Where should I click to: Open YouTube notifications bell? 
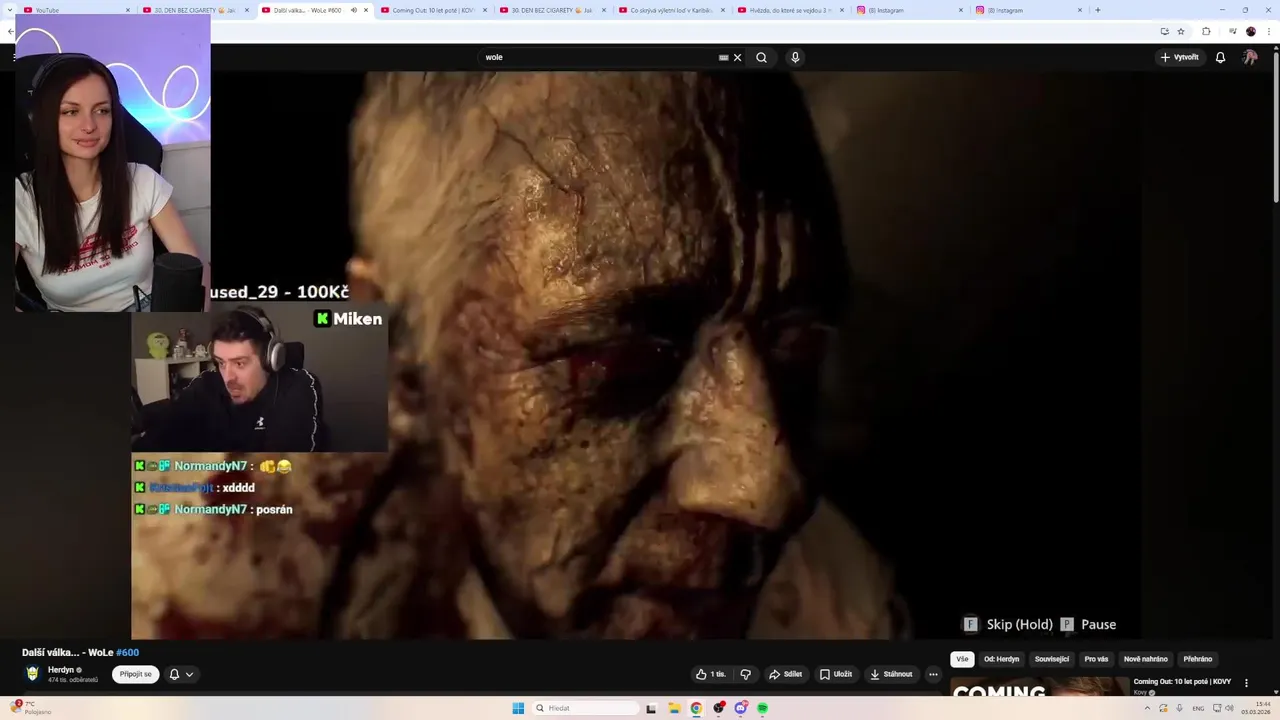pyautogui.click(x=1220, y=57)
